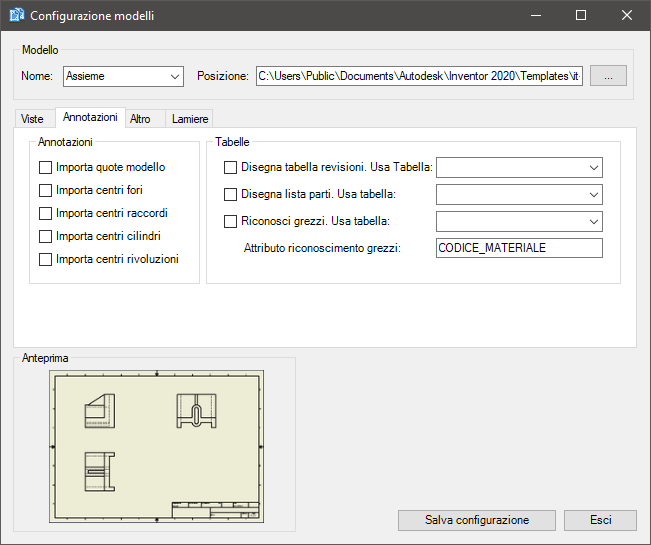Open the lista parti table dropdown

click(x=519, y=195)
